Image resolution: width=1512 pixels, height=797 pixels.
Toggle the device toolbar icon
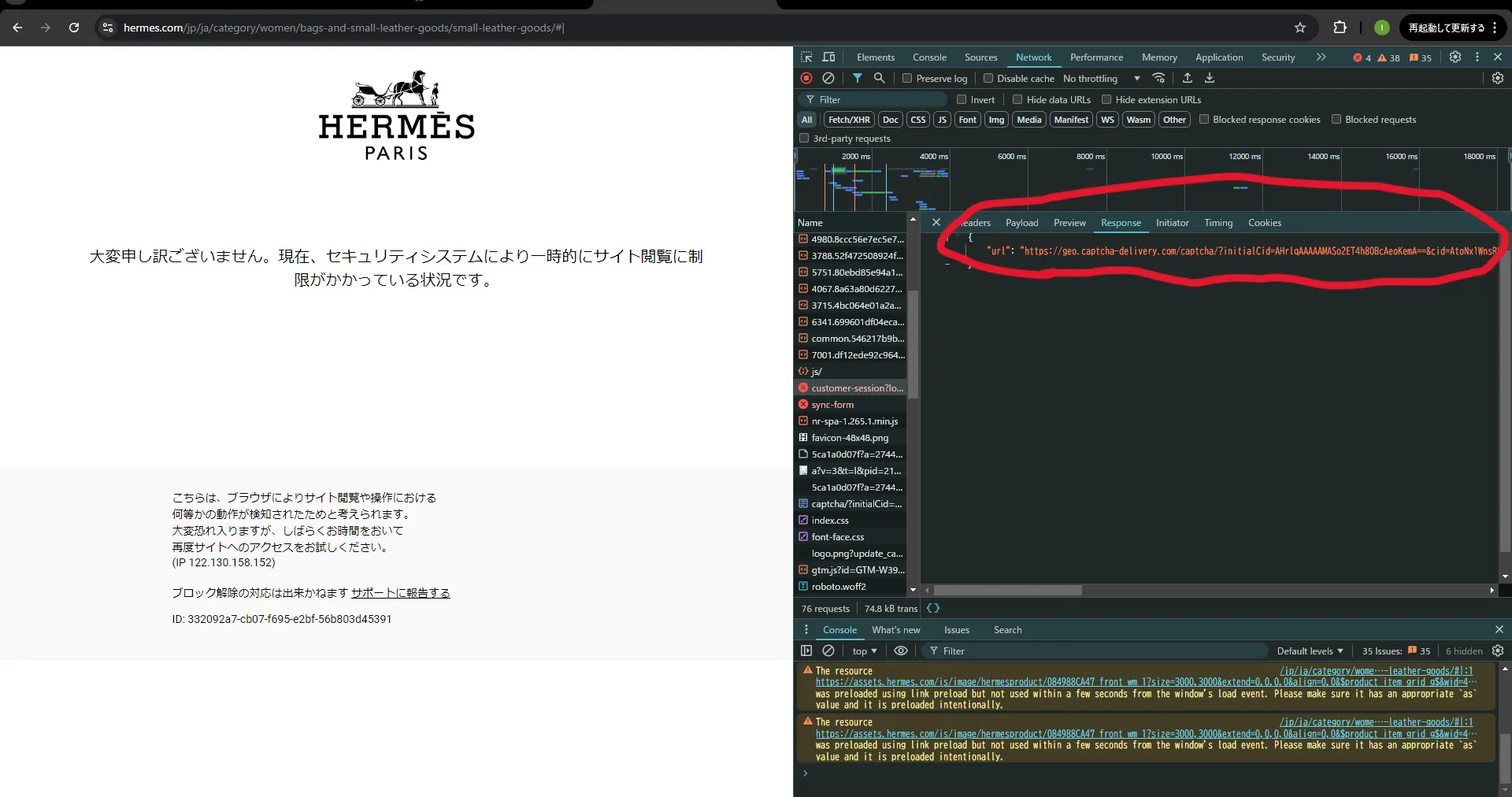tap(828, 57)
